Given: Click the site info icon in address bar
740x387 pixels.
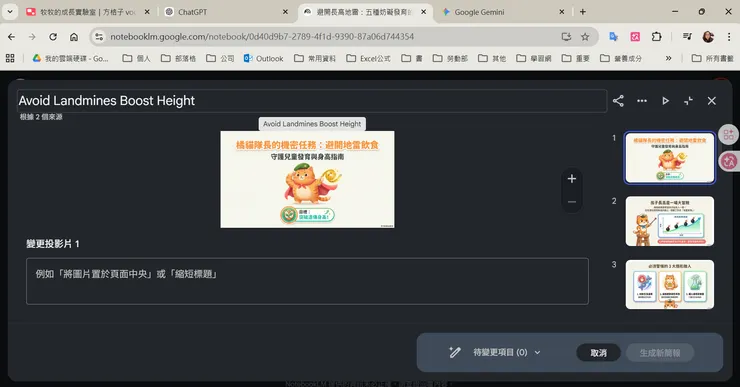Looking at the screenshot, I should point(98,37).
